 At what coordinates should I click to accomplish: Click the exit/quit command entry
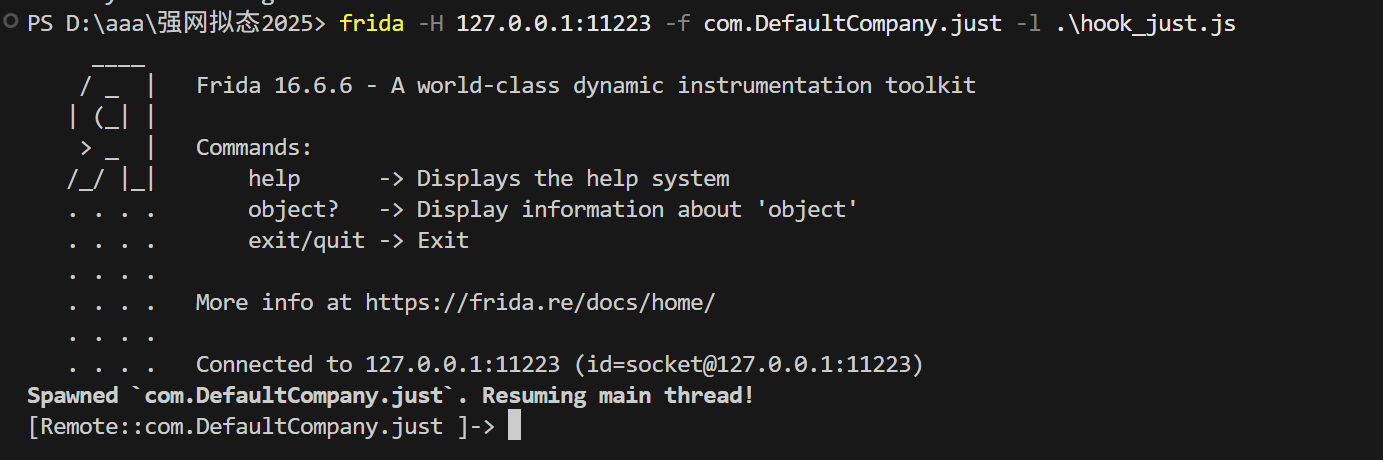[306, 241]
